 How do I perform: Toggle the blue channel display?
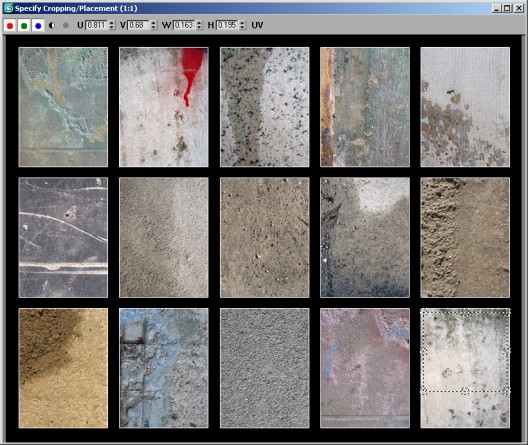38,26
